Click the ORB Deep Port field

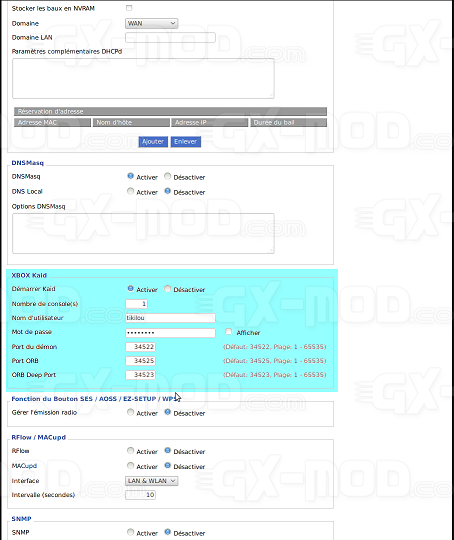[x=141, y=375]
